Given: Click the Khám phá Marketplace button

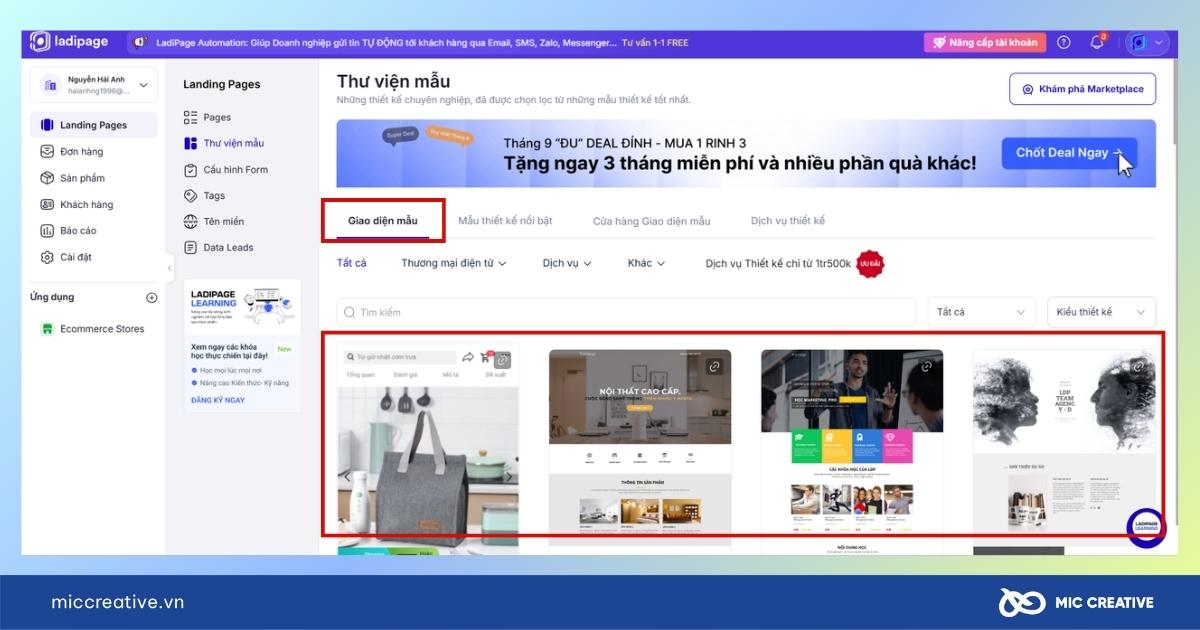Looking at the screenshot, I should pyautogui.click(x=1082, y=89).
